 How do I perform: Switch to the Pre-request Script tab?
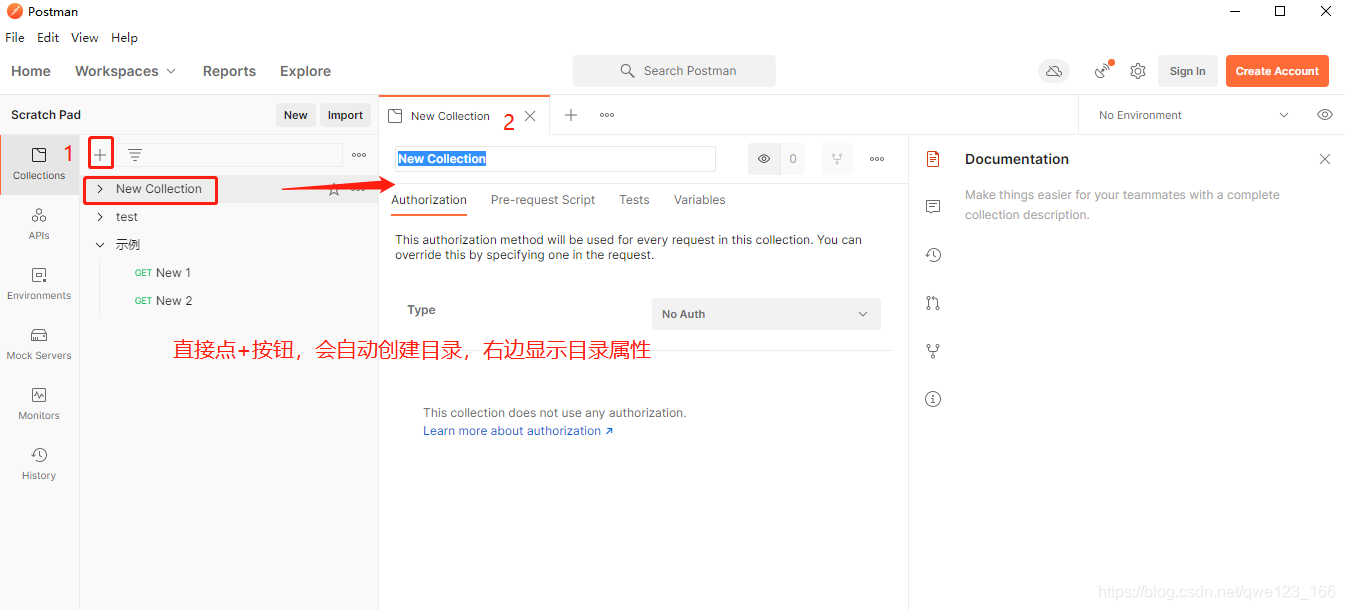point(543,200)
